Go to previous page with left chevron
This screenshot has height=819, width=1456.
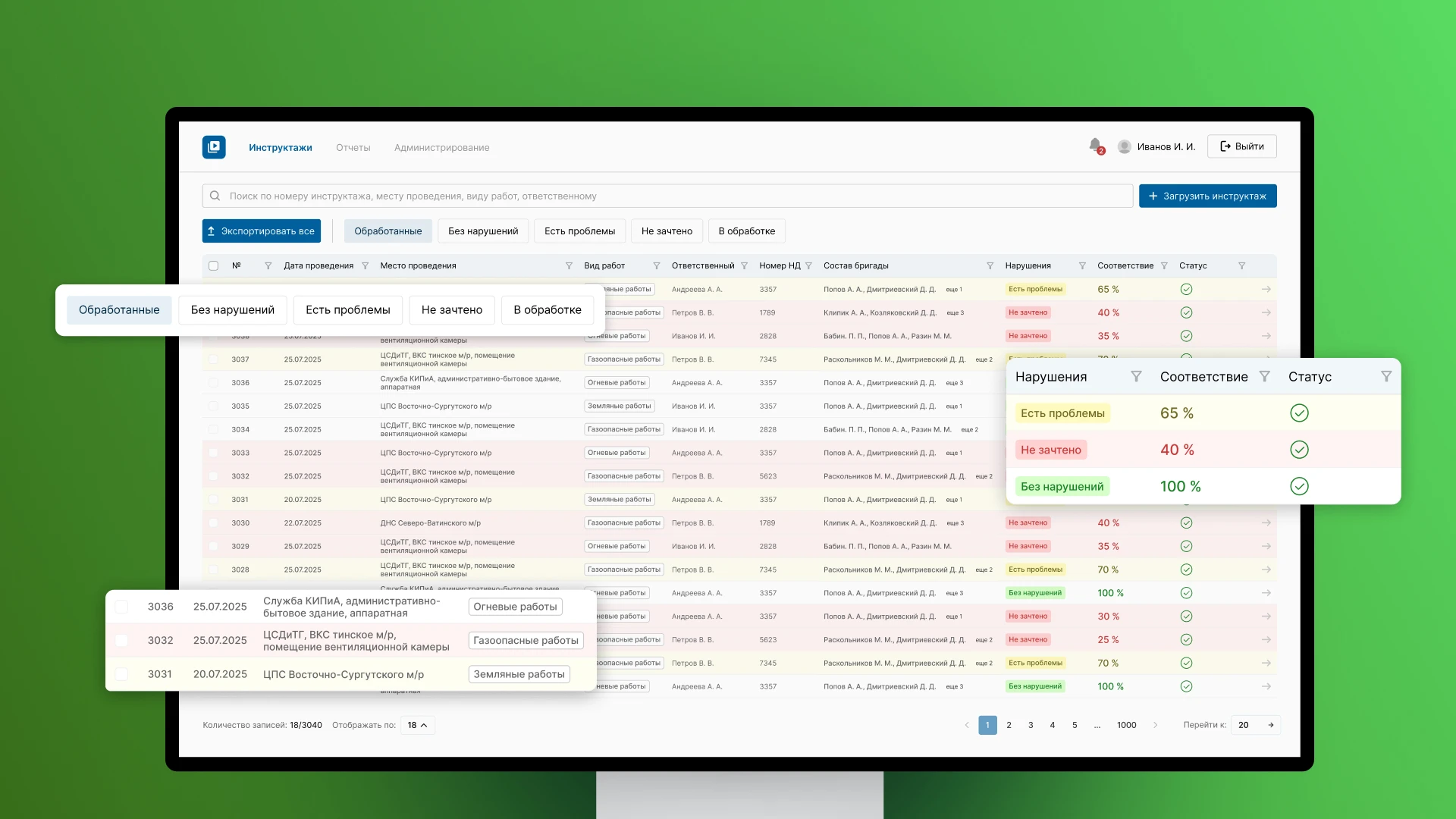[x=967, y=725]
